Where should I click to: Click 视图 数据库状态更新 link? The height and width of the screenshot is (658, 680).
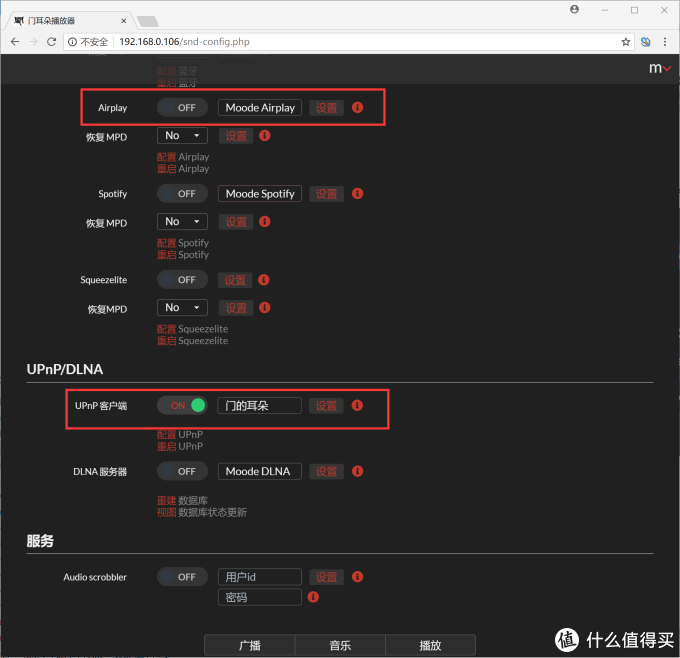[202, 512]
